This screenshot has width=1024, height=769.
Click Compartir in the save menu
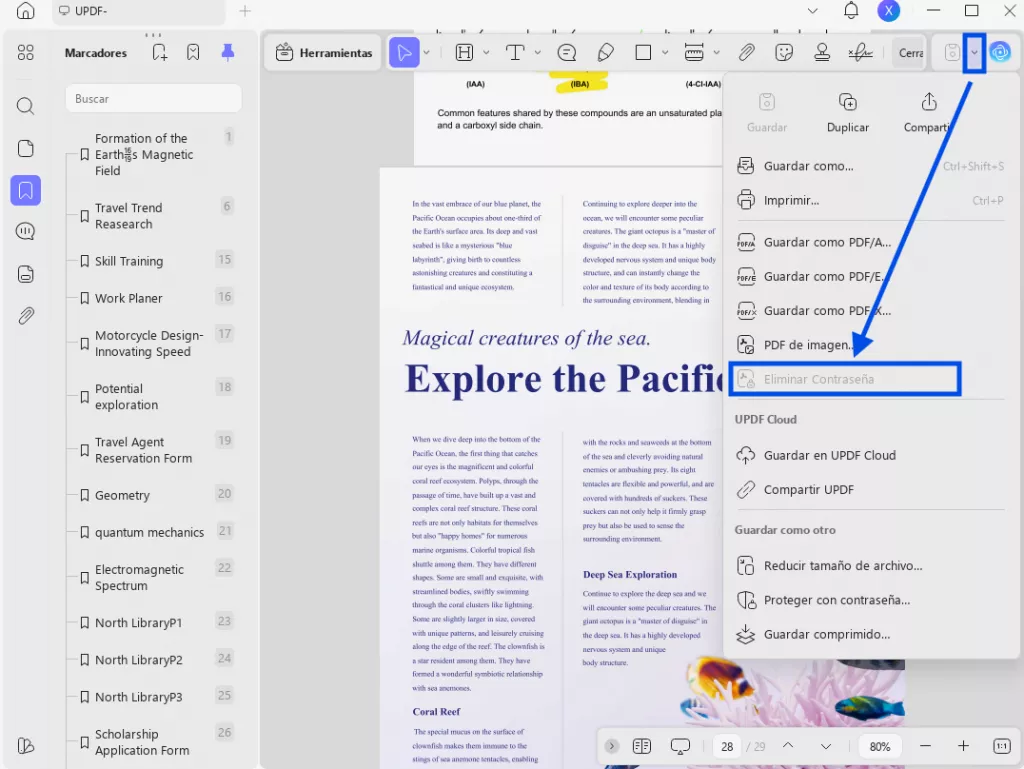[x=928, y=113]
